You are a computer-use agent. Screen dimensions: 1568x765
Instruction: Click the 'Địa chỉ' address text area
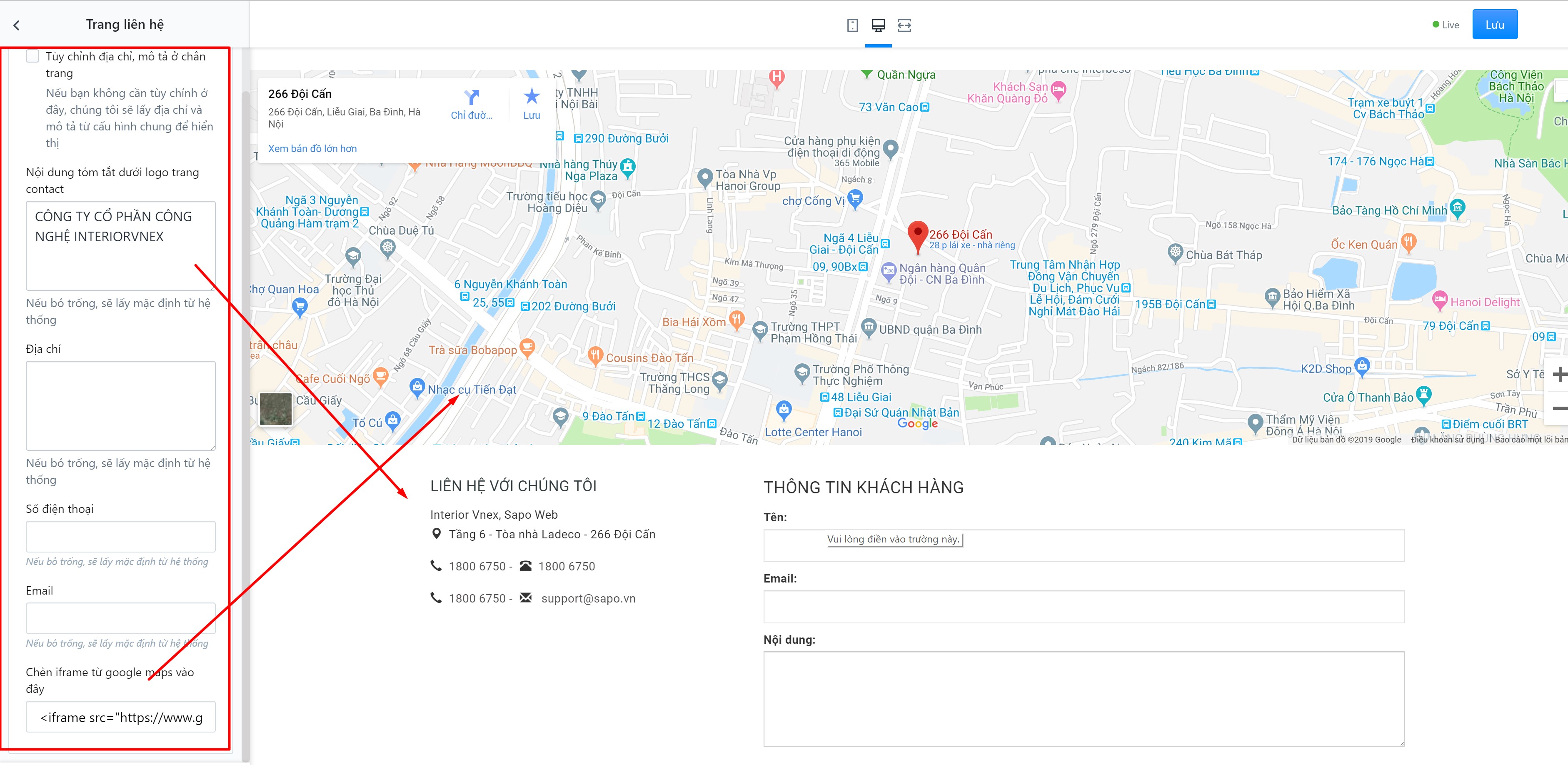coord(120,406)
